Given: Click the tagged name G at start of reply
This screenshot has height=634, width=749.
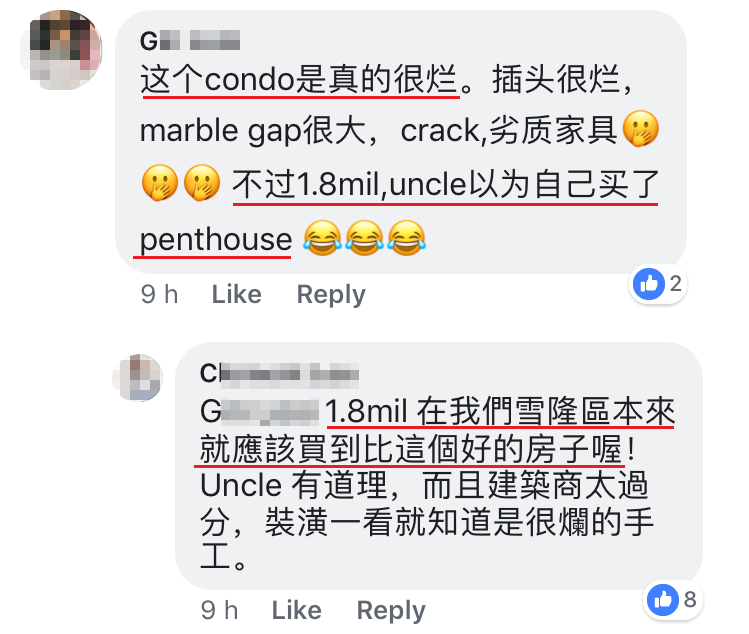Looking at the screenshot, I should (259, 411).
